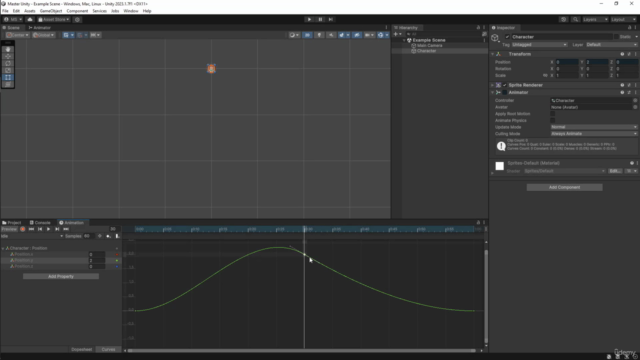Open Scene camera settings dropdown
Image resolution: width=640 pixels, height=360 pixels.
tap(369, 35)
